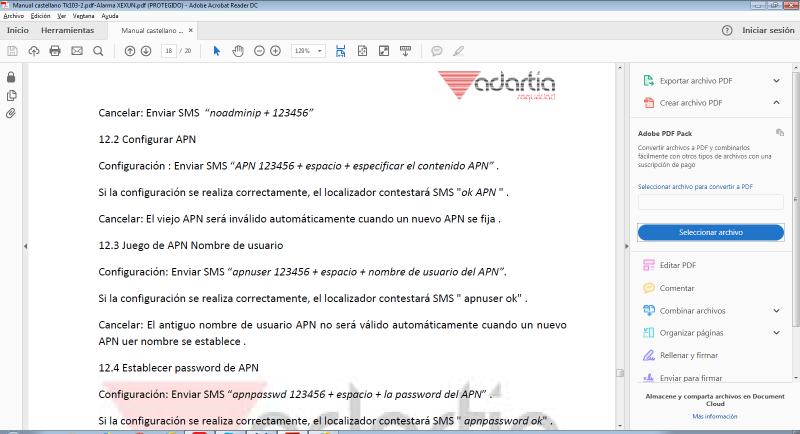The image size is (800, 434).
Task: Go to previous page arrow
Action: [x=129, y=51]
